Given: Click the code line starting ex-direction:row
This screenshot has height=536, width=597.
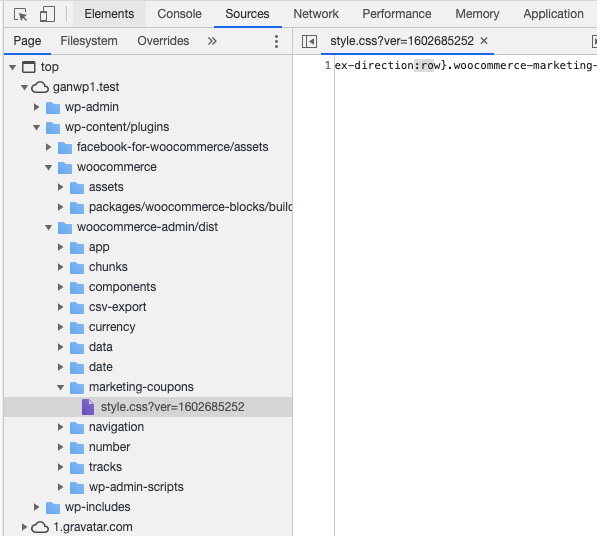Looking at the screenshot, I should click(x=465, y=65).
